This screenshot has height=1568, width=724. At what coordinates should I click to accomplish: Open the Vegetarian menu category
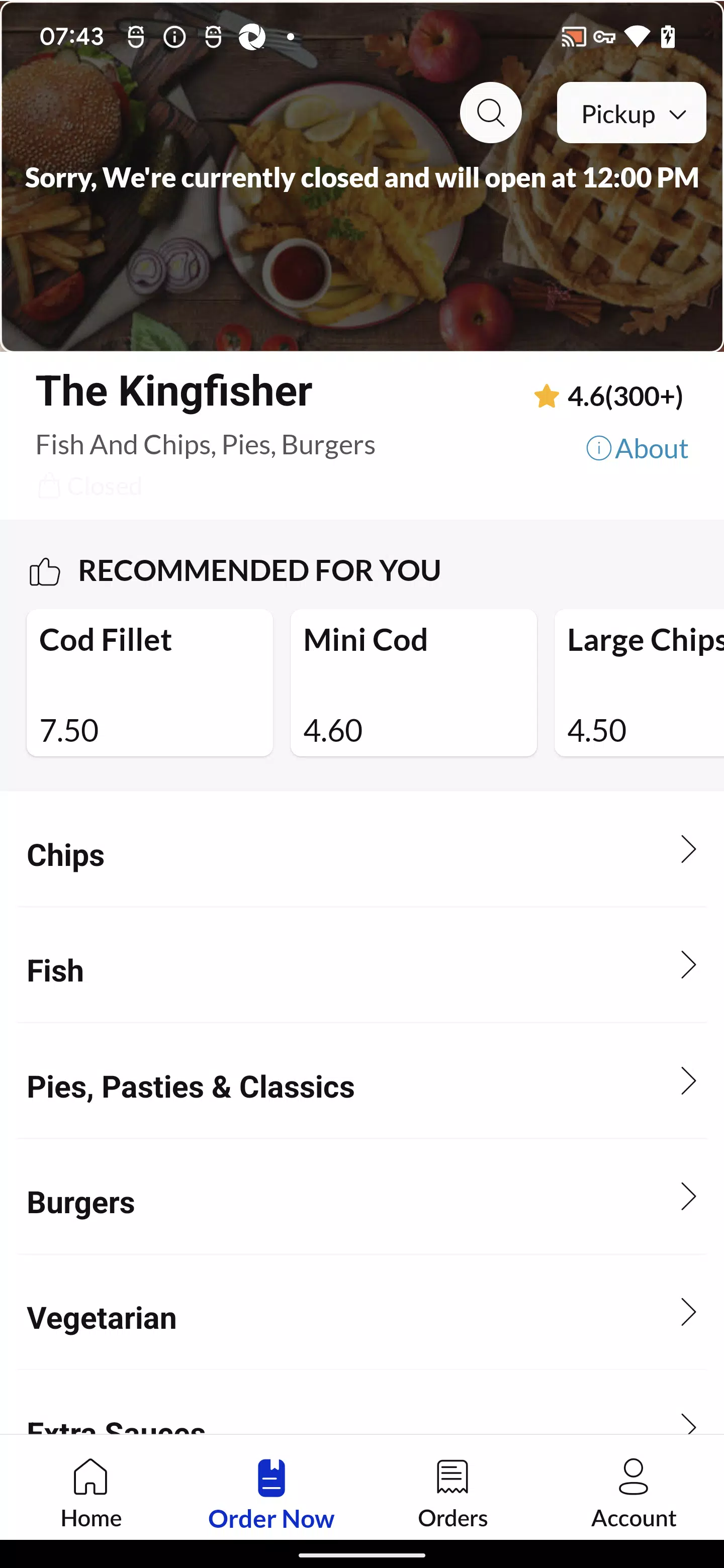click(x=361, y=1317)
